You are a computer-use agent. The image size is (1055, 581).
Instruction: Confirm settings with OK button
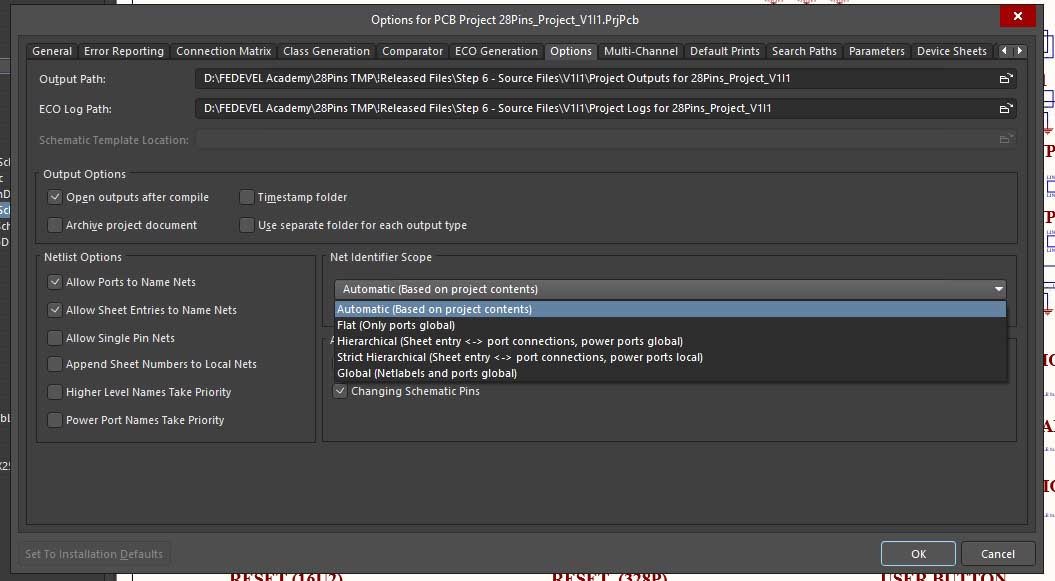(x=918, y=554)
